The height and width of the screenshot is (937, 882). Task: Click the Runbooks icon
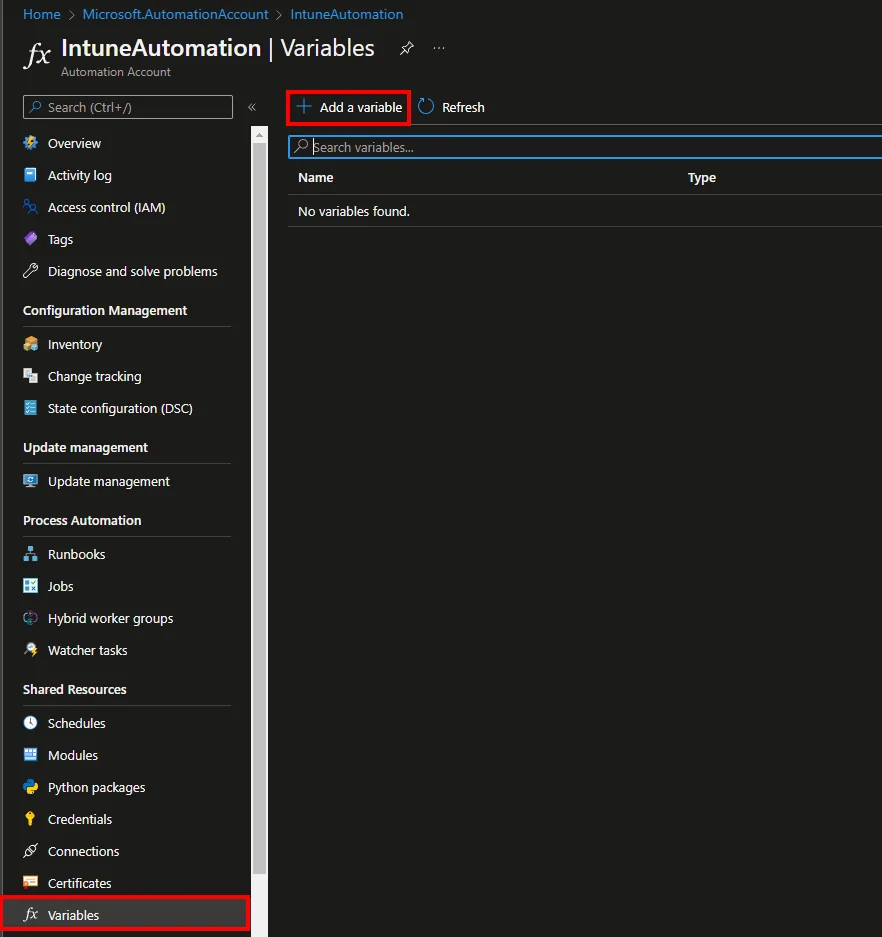[x=30, y=554]
